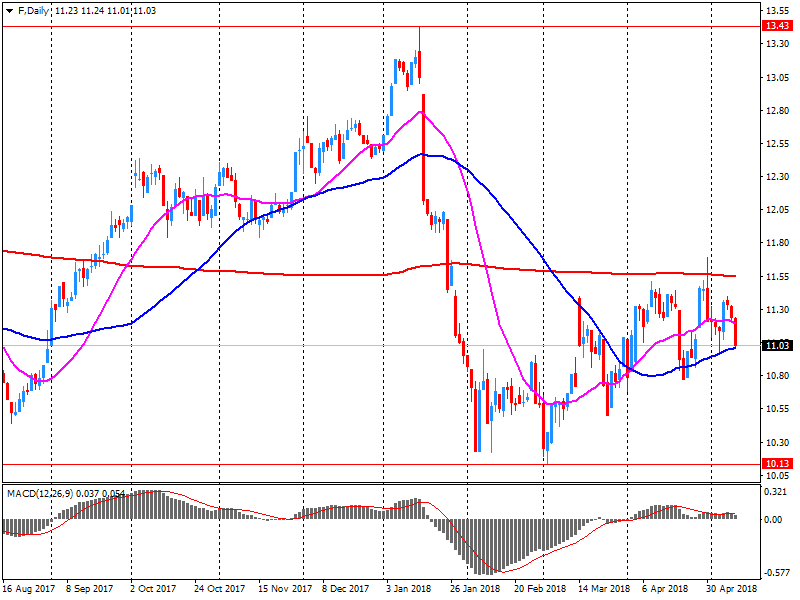Click the 13.05 price scale value
The image size is (800, 600).
(x=778, y=78)
